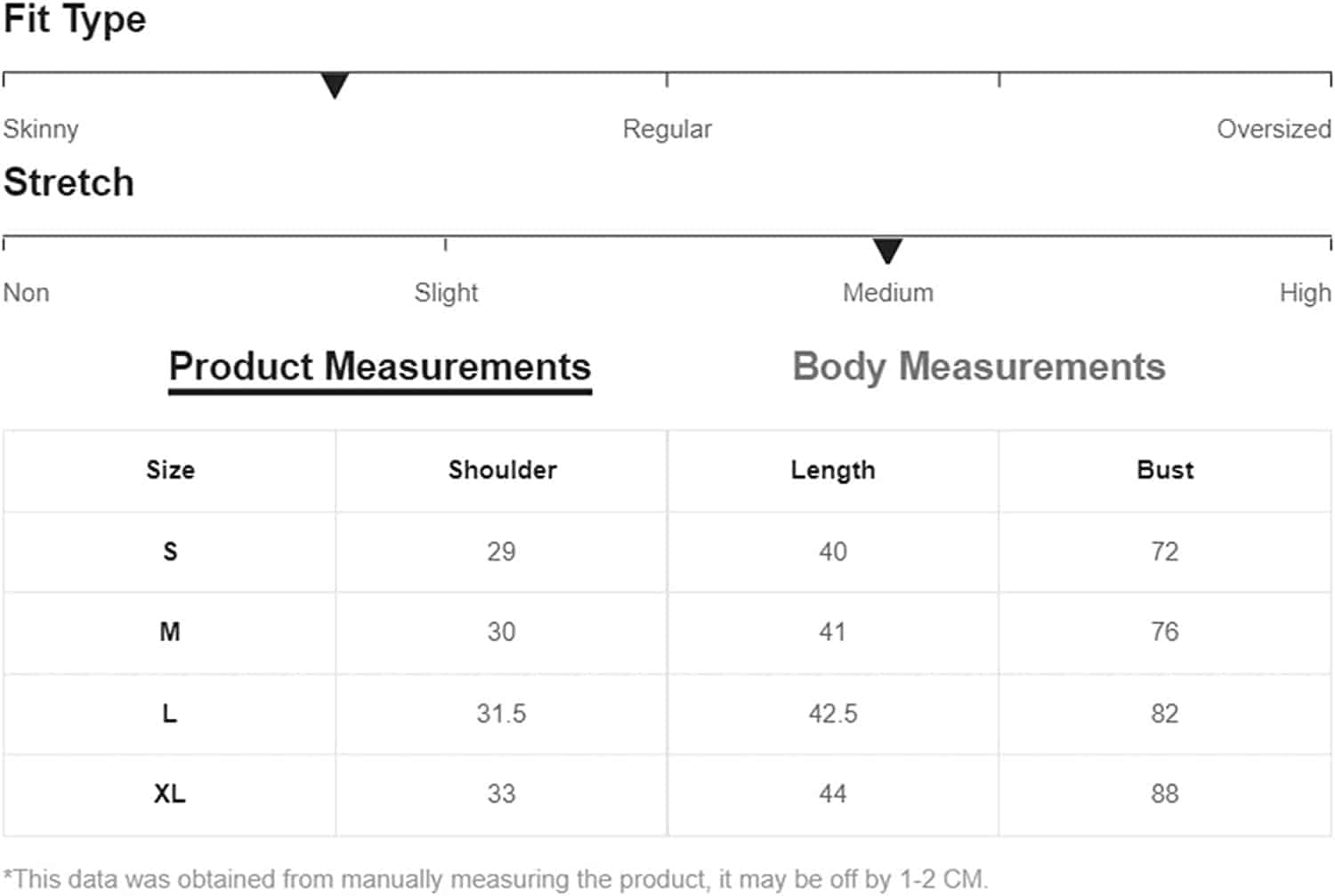Screen dimensions: 1335x896
Task: Click the Skinny fit type label
Action: pos(41,129)
